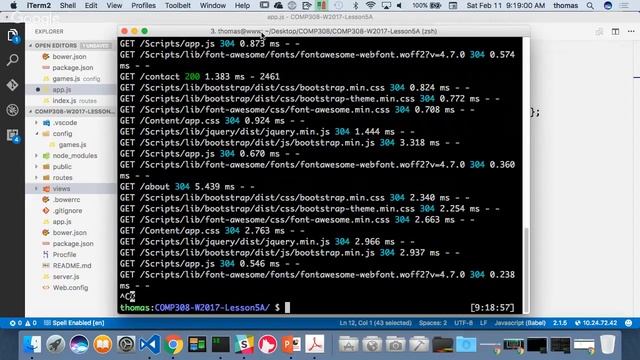Image resolution: width=640 pixels, height=360 pixels.
Task: Open Adobe Acrobat Reader from the Dock
Action: point(315,344)
